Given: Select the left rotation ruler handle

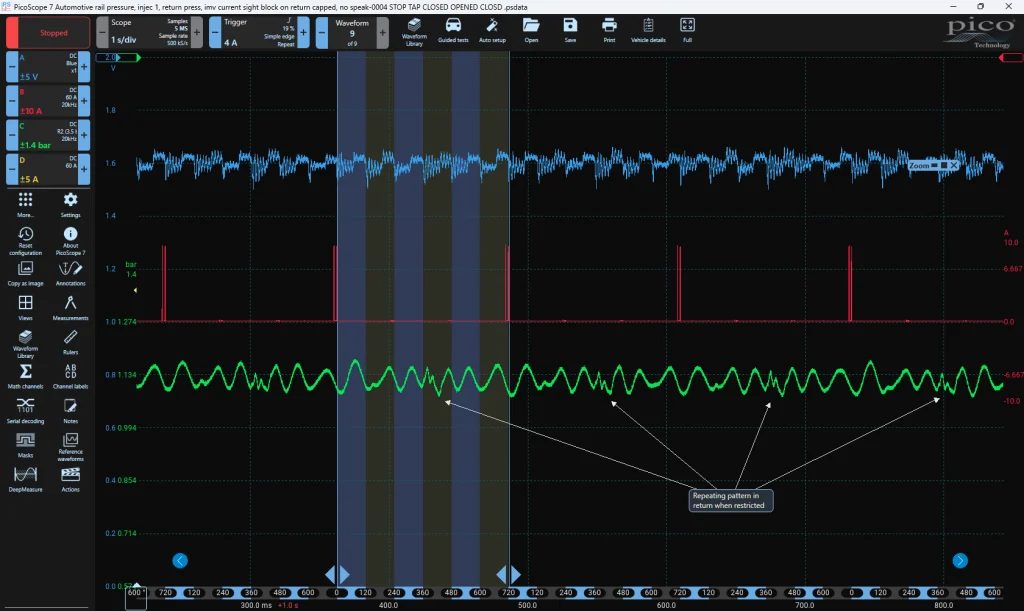Looking at the screenshot, I should pos(337,574).
